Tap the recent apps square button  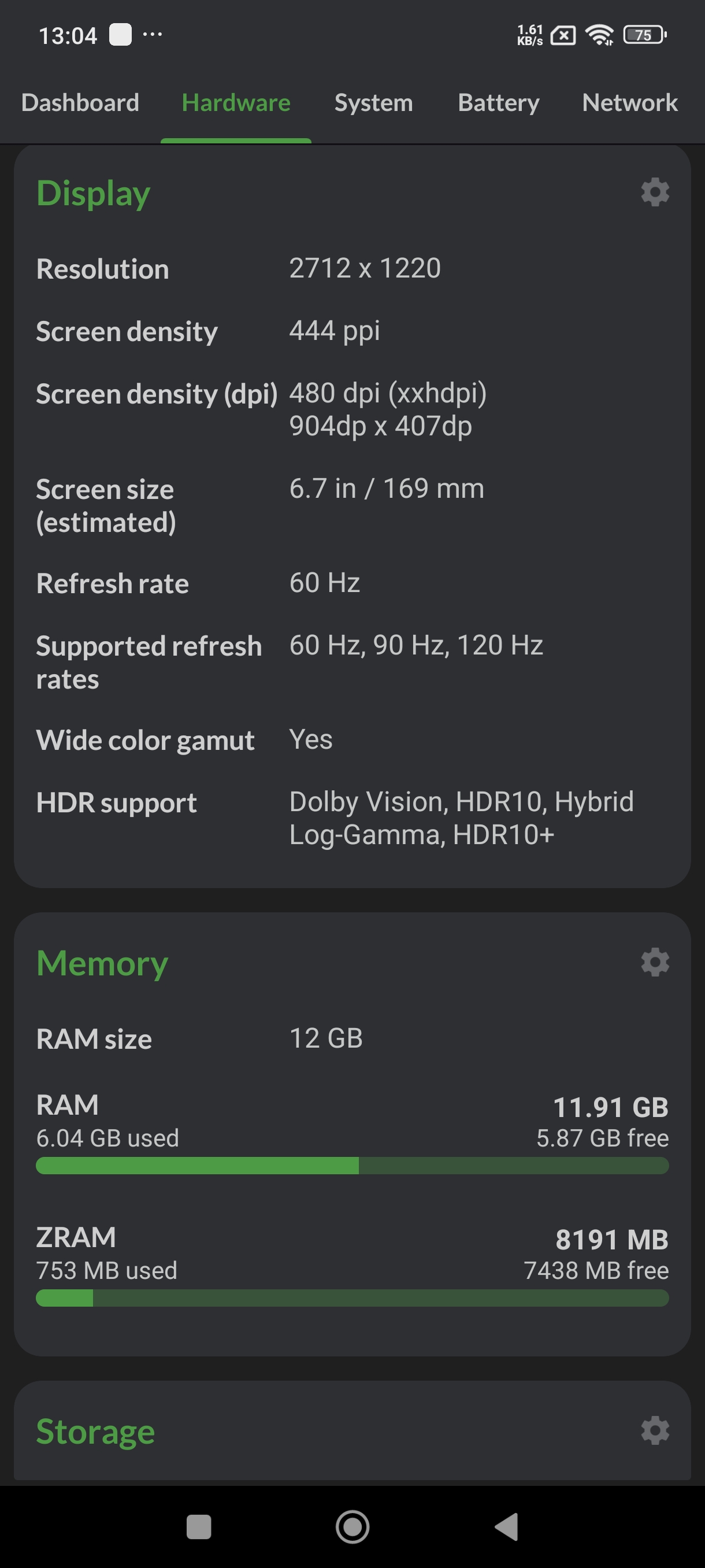(x=198, y=1526)
